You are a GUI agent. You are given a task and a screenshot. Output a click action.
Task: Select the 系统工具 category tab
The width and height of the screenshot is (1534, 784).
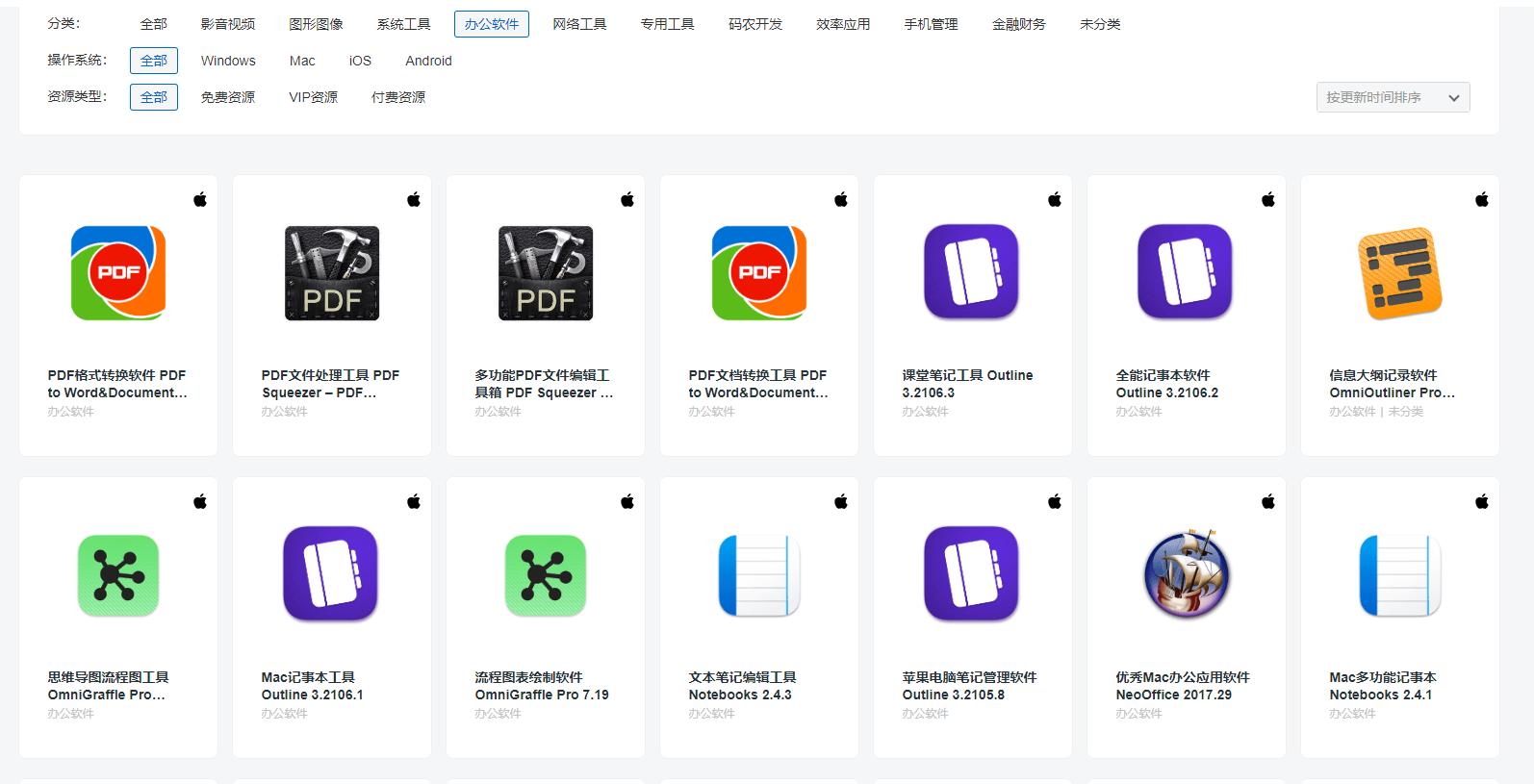[403, 24]
